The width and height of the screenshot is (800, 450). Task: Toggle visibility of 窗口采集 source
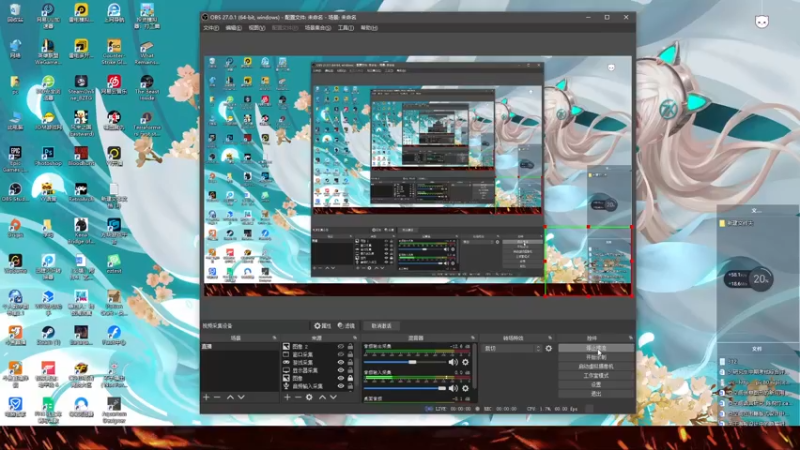[x=341, y=354]
